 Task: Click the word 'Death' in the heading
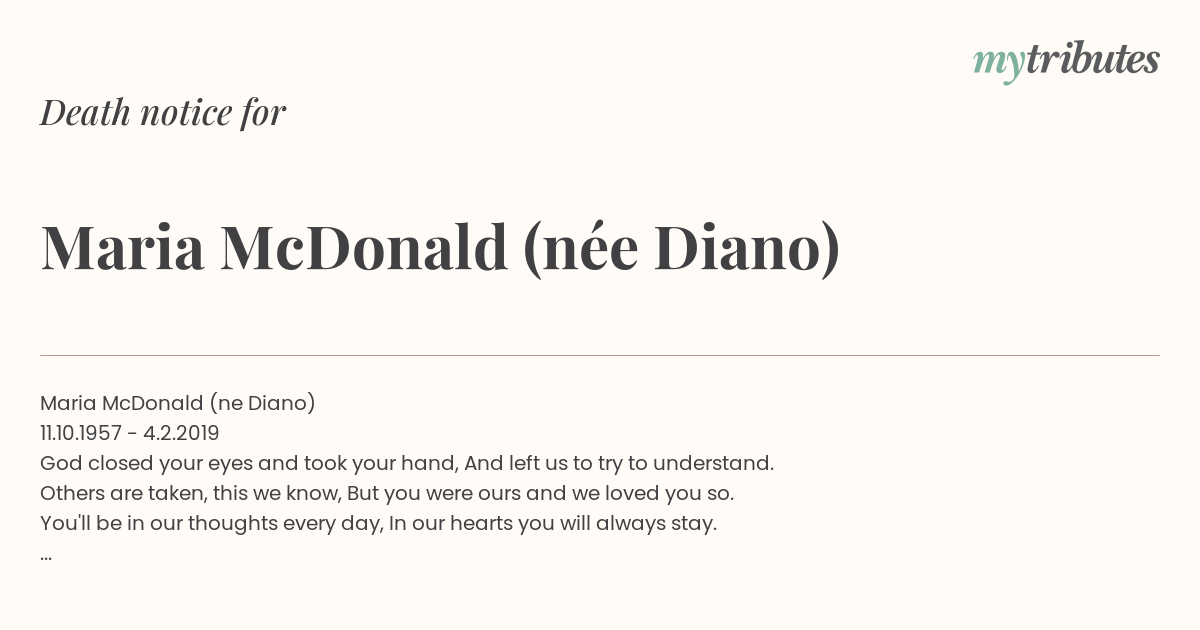pos(85,113)
